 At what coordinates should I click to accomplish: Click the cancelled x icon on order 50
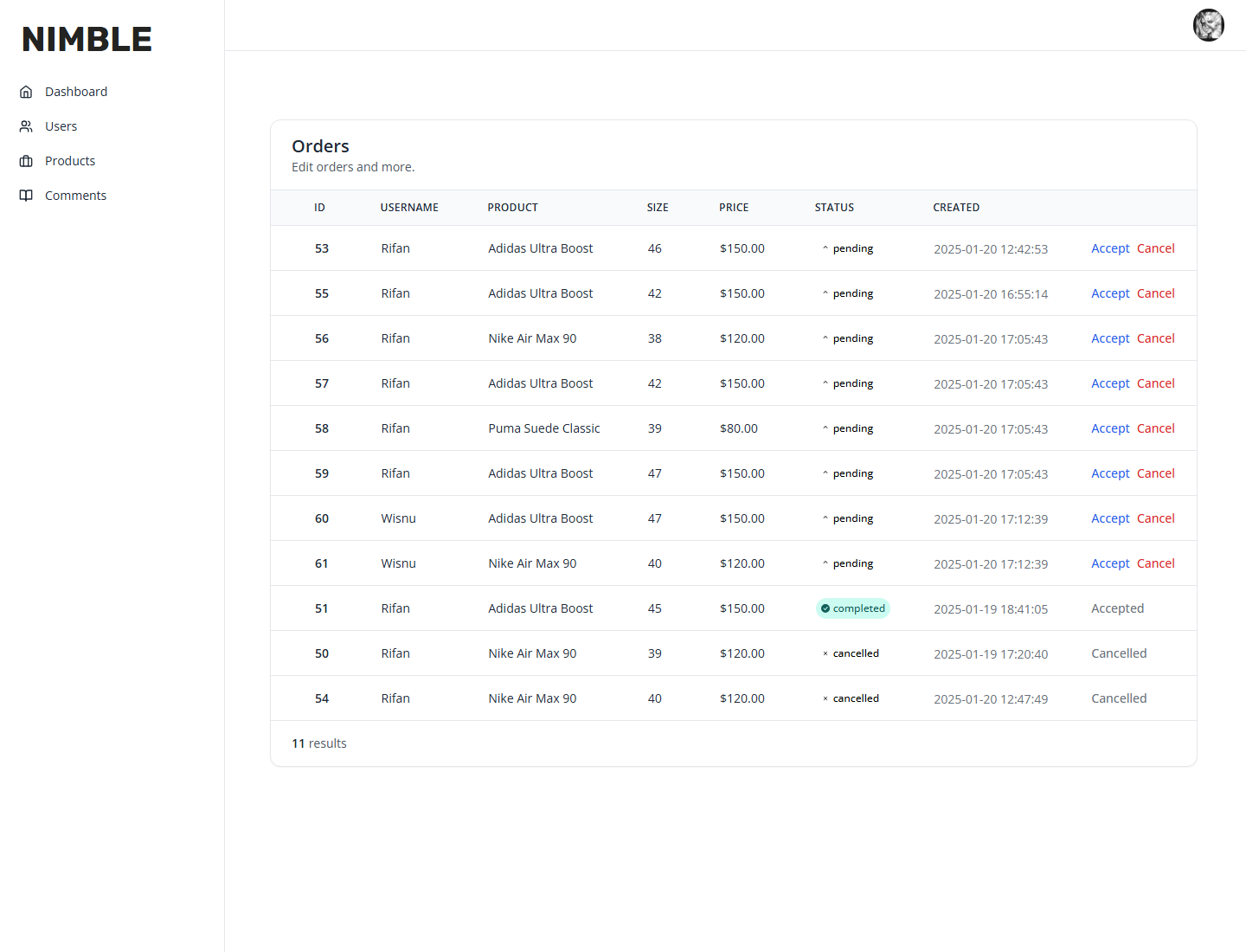pyautogui.click(x=825, y=653)
